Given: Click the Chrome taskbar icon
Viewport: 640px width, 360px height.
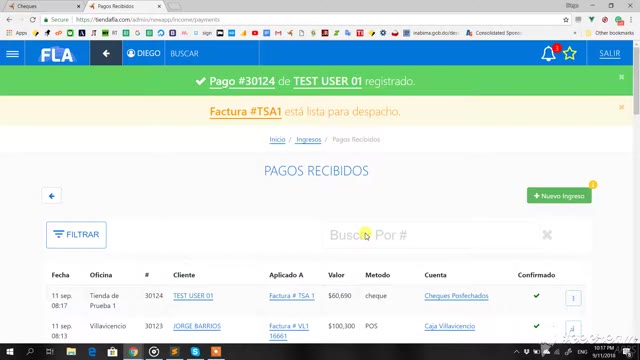Looking at the screenshot, I should tap(133, 351).
